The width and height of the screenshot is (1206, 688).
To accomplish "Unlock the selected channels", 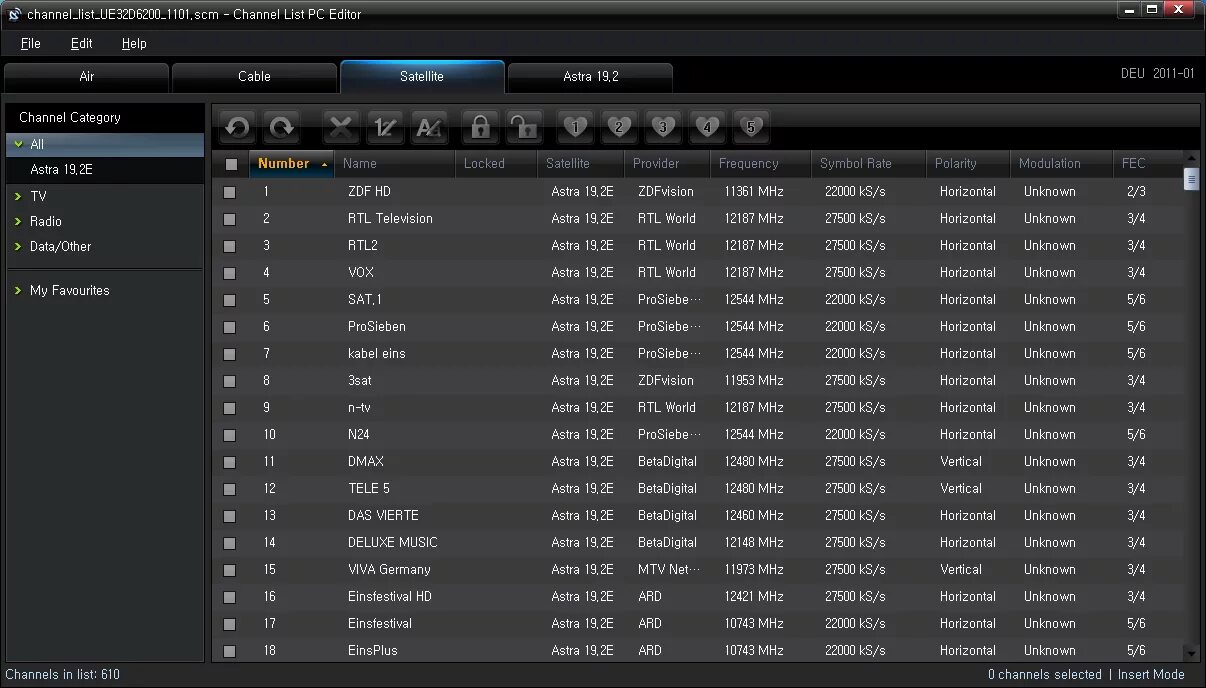I will 524,127.
